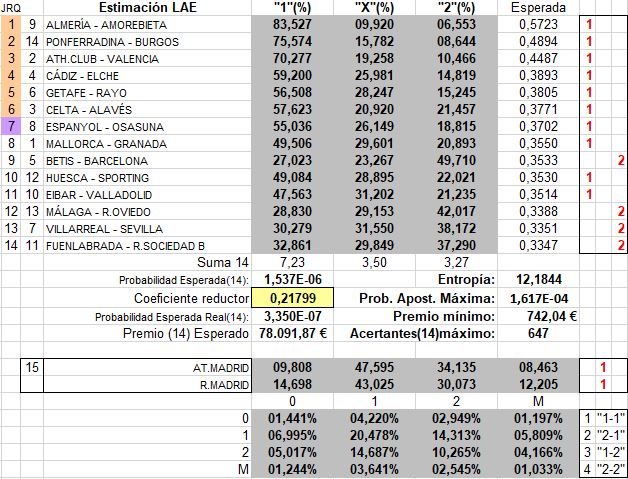Click the 1,617E-04 Prob. Apost. Máxima value

pos(538,298)
